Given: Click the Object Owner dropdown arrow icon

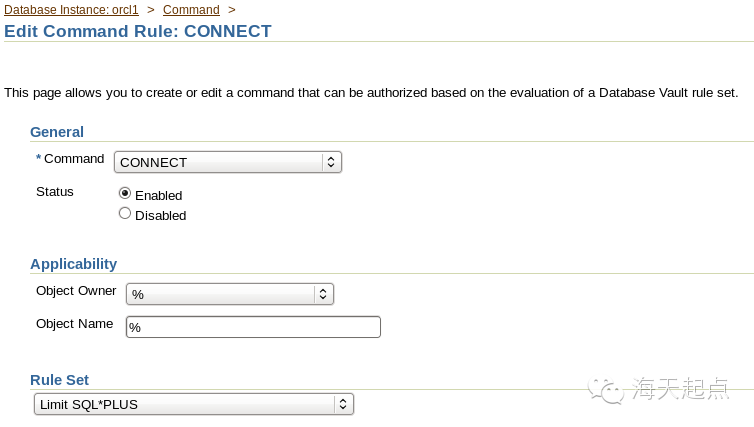Looking at the screenshot, I should pyautogui.click(x=322, y=294).
